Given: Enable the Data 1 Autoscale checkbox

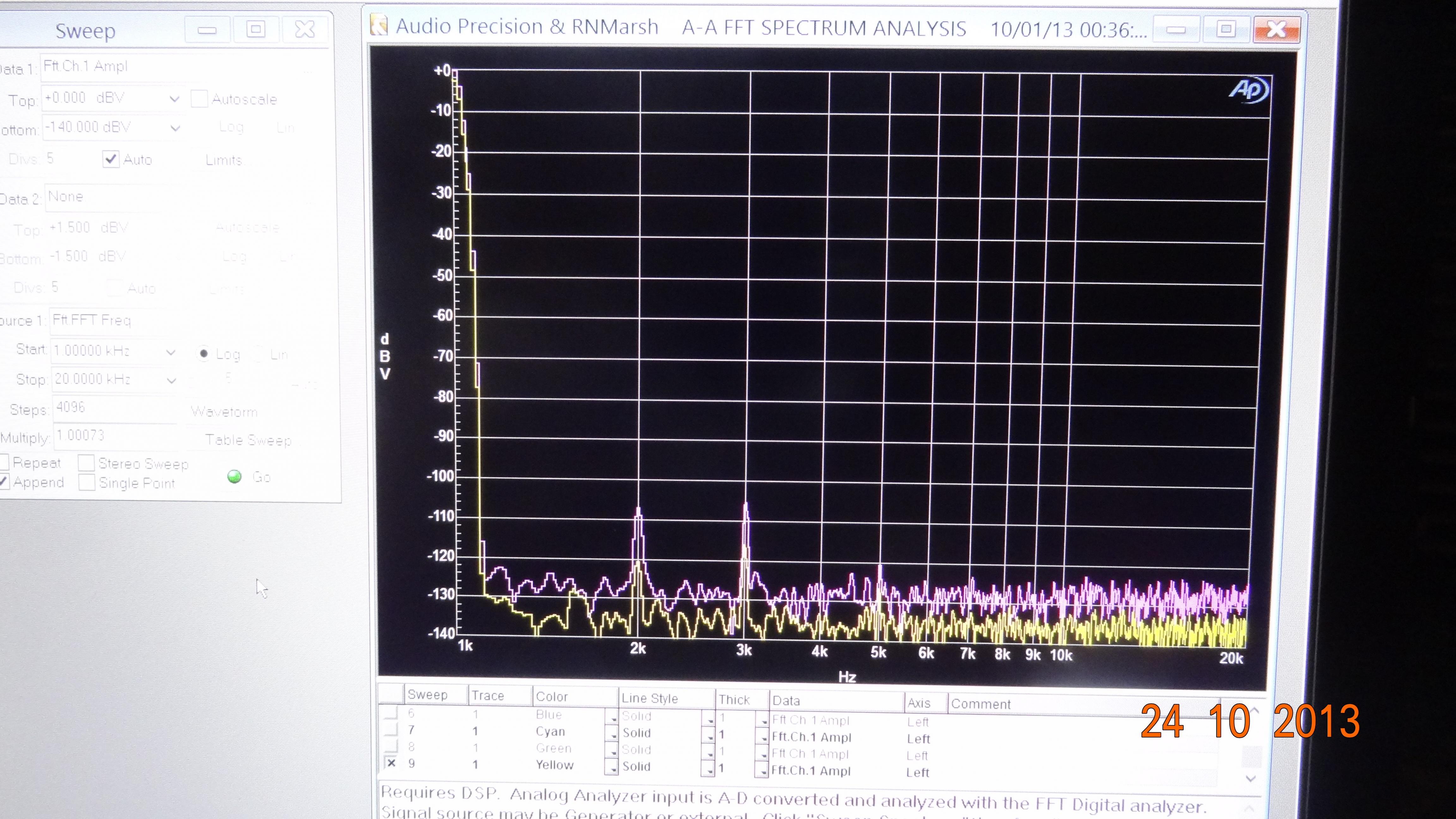Looking at the screenshot, I should pos(199,99).
